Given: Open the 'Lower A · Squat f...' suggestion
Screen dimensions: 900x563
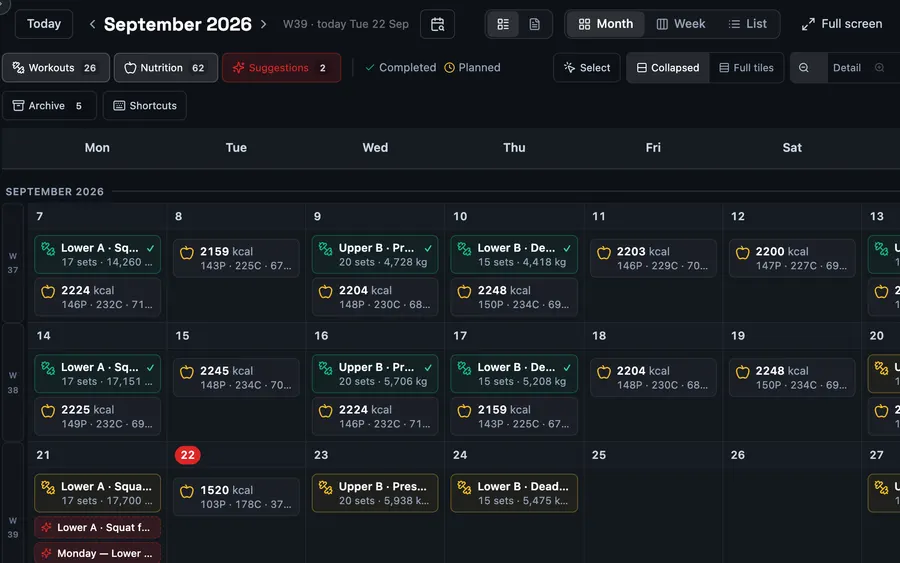Looking at the screenshot, I should [98, 527].
